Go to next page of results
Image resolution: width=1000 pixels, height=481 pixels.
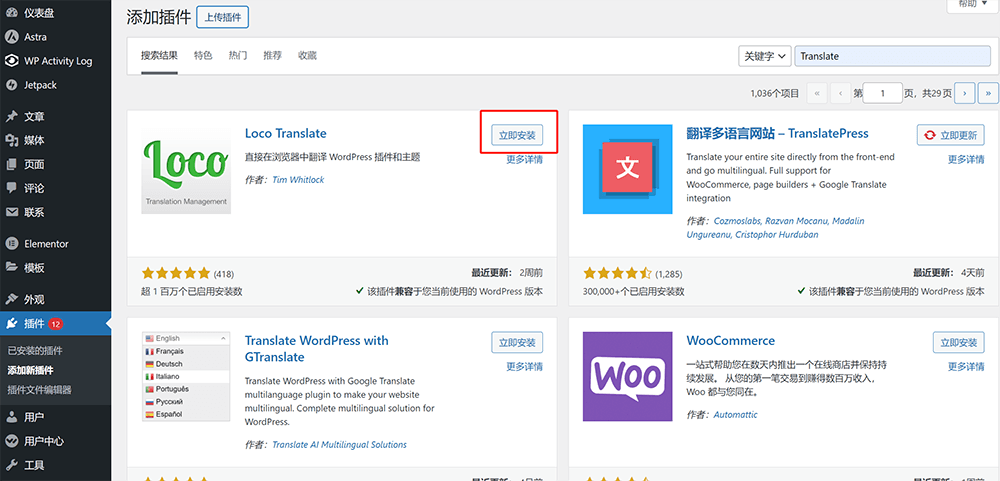pyautogui.click(x=964, y=93)
